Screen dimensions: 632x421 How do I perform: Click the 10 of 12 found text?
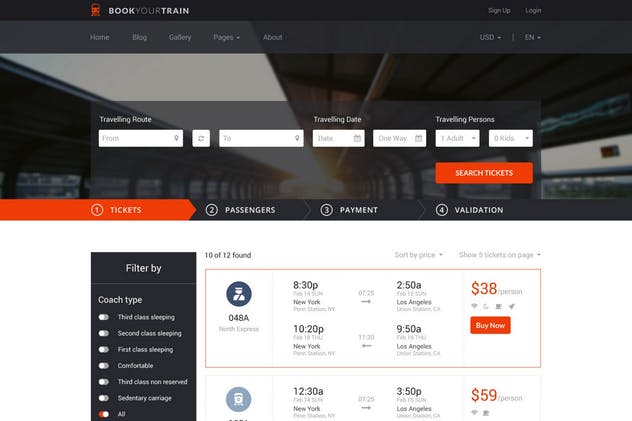[x=228, y=255]
